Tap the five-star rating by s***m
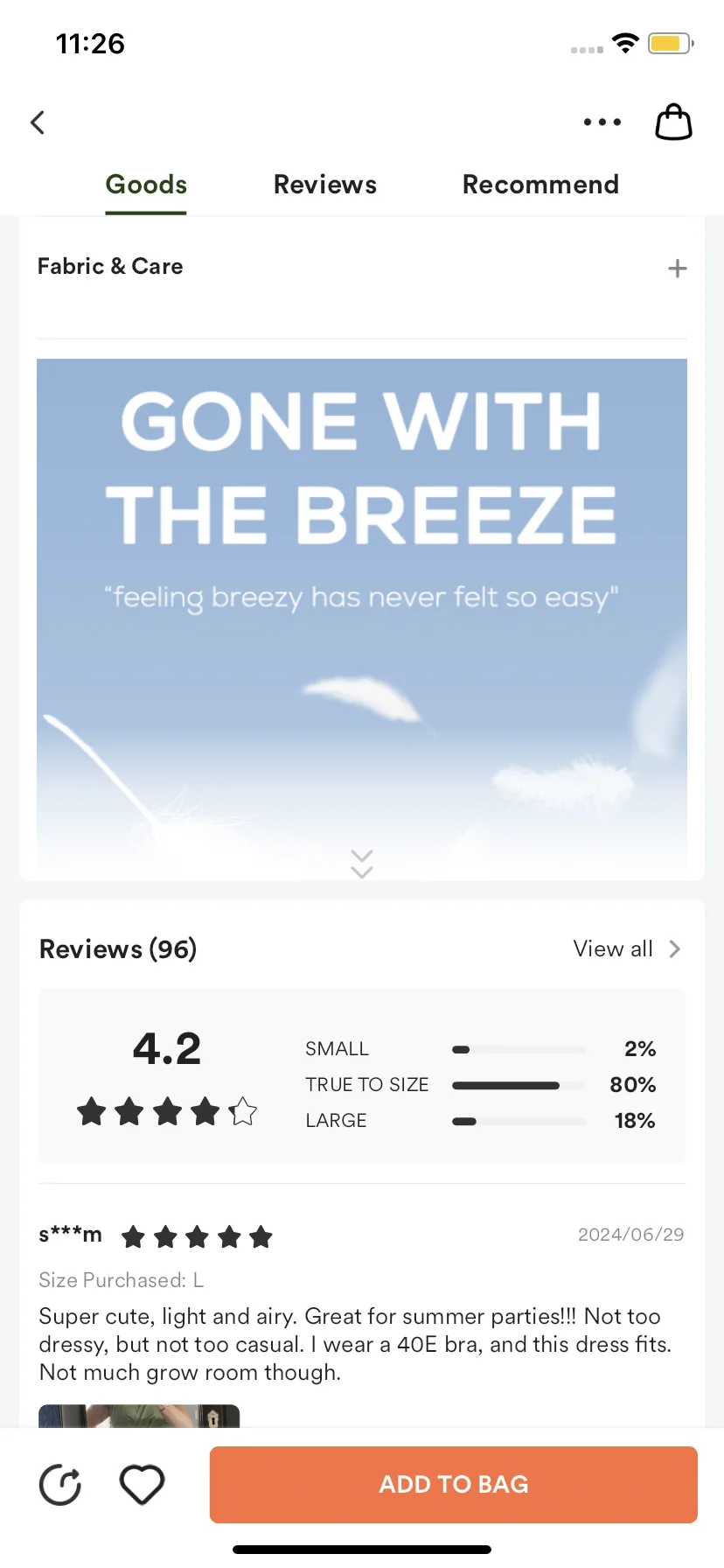724x1568 pixels. (198, 1237)
